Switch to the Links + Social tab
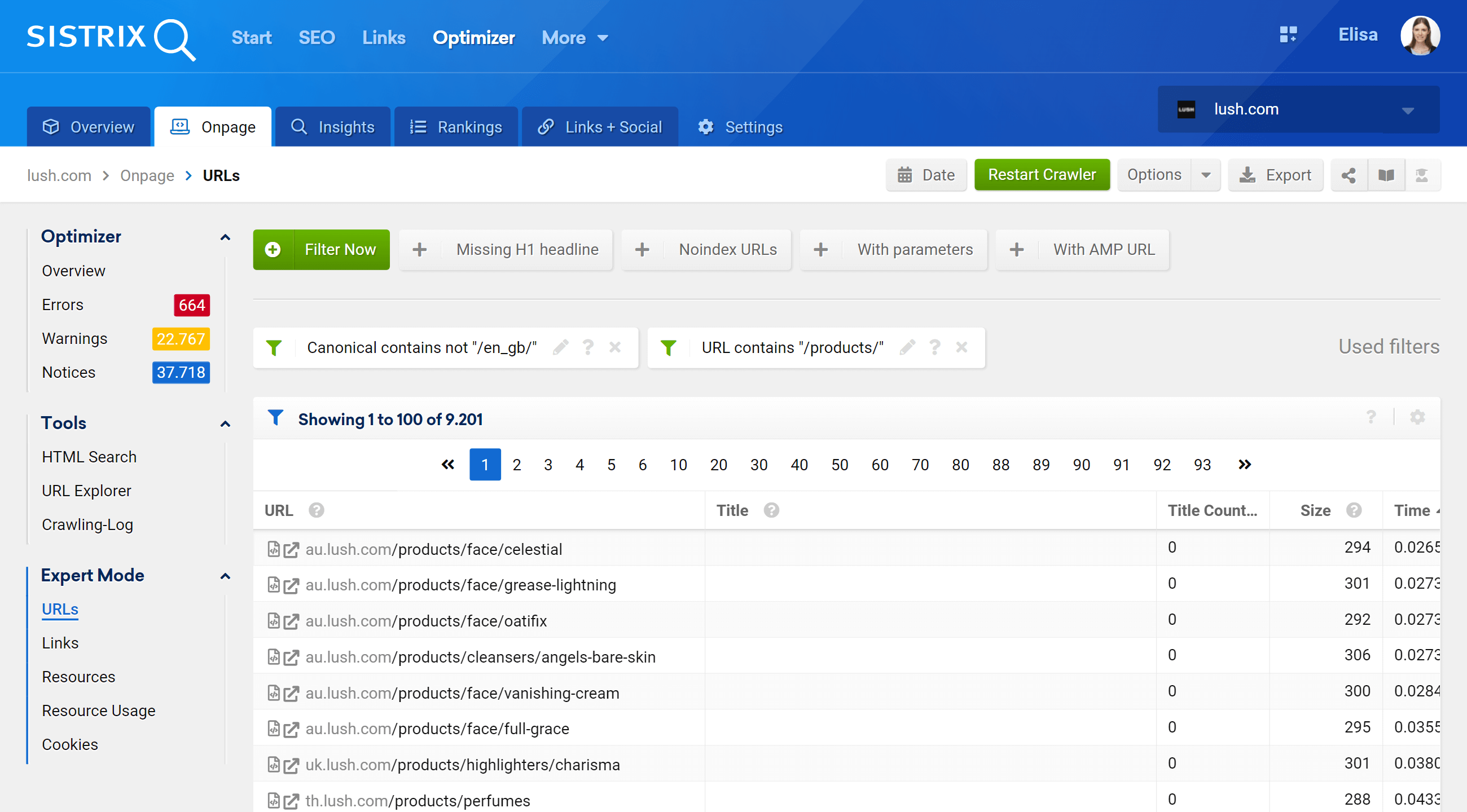 click(x=600, y=127)
